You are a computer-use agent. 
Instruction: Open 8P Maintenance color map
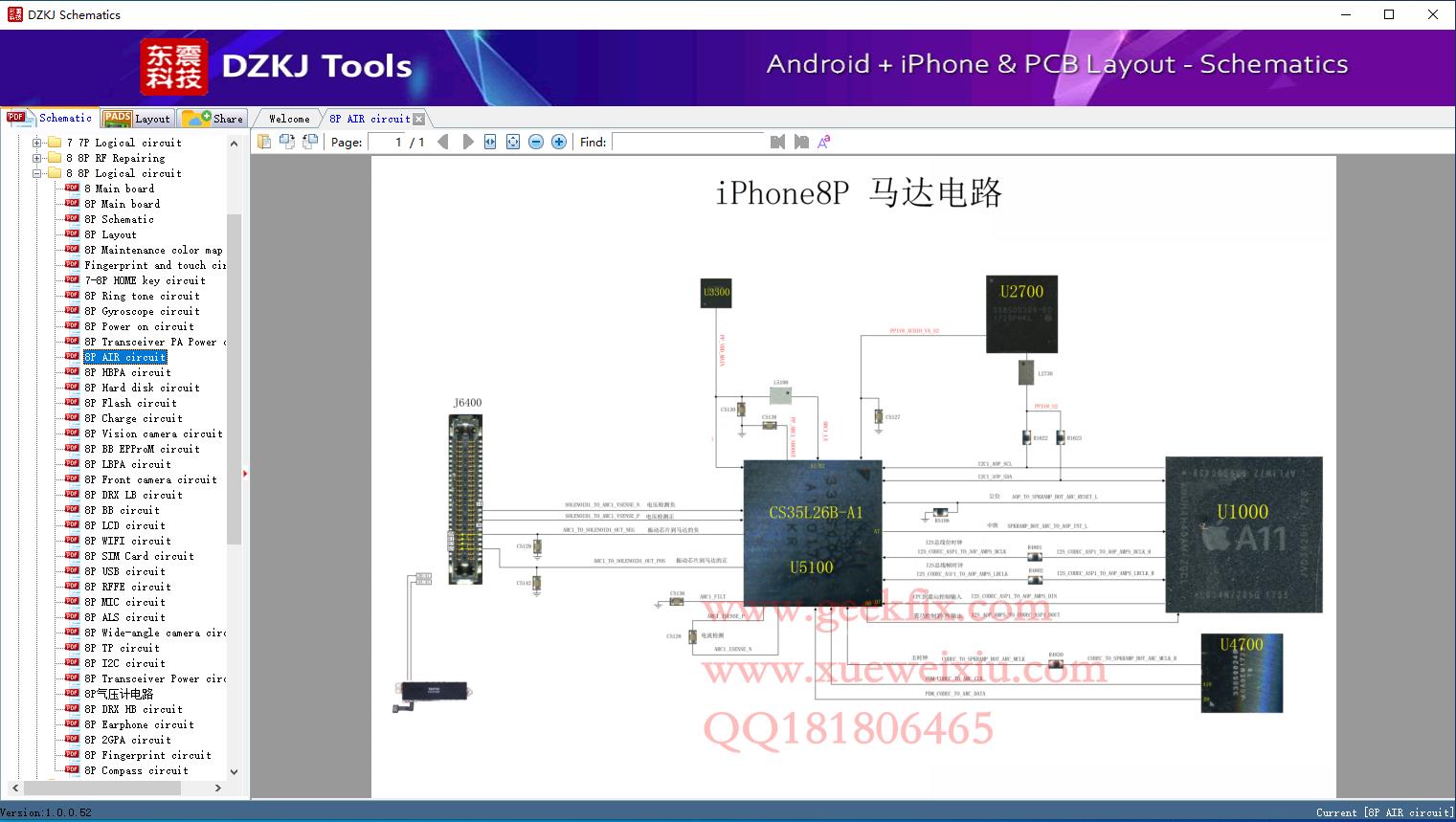coord(153,250)
